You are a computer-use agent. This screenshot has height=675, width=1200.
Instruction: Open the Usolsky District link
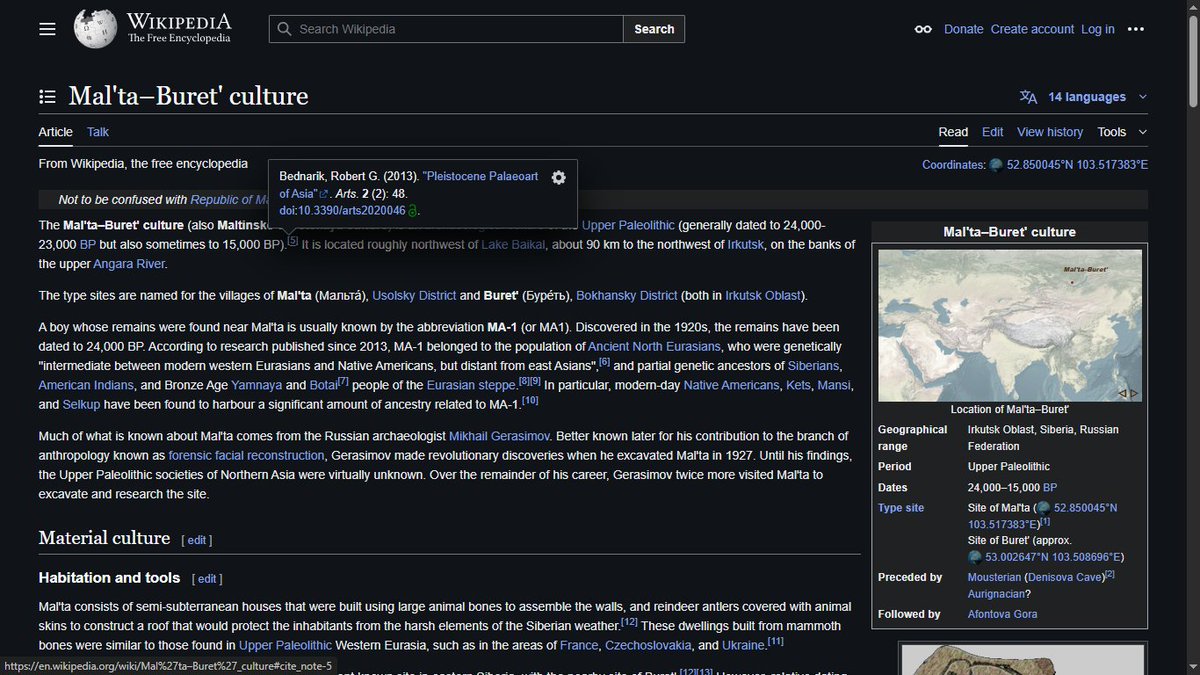click(414, 296)
